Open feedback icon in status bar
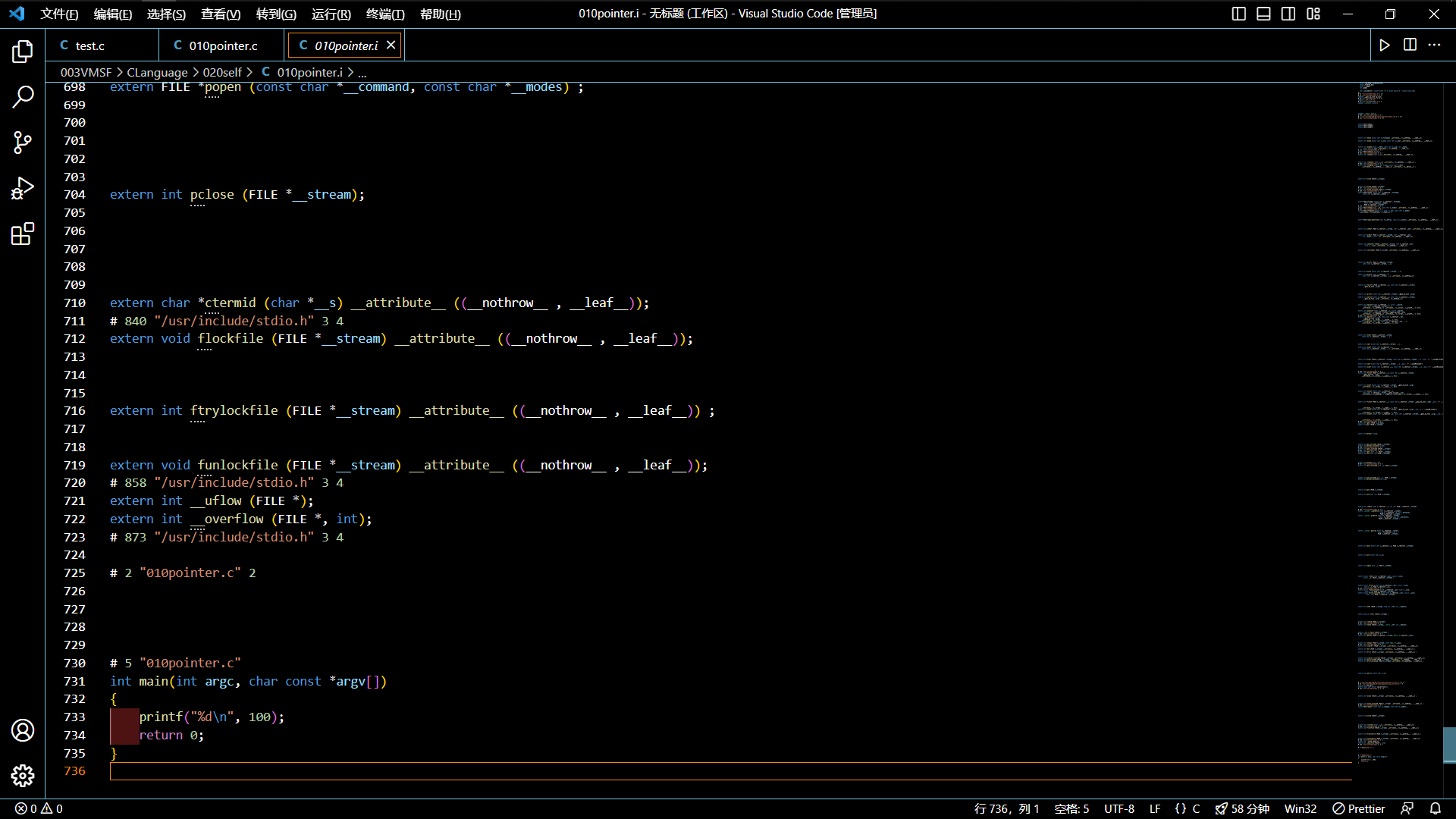The width and height of the screenshot is (1456, 819). (x=1407, y=808)
